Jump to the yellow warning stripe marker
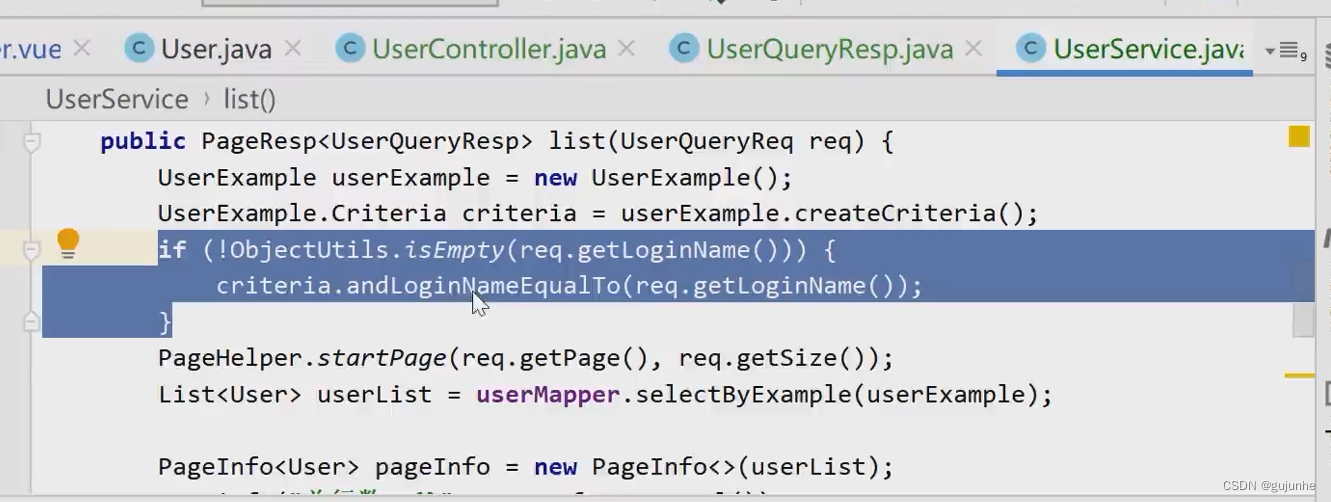This screenshot has width=1331, height=502. tap(1299, 376)
